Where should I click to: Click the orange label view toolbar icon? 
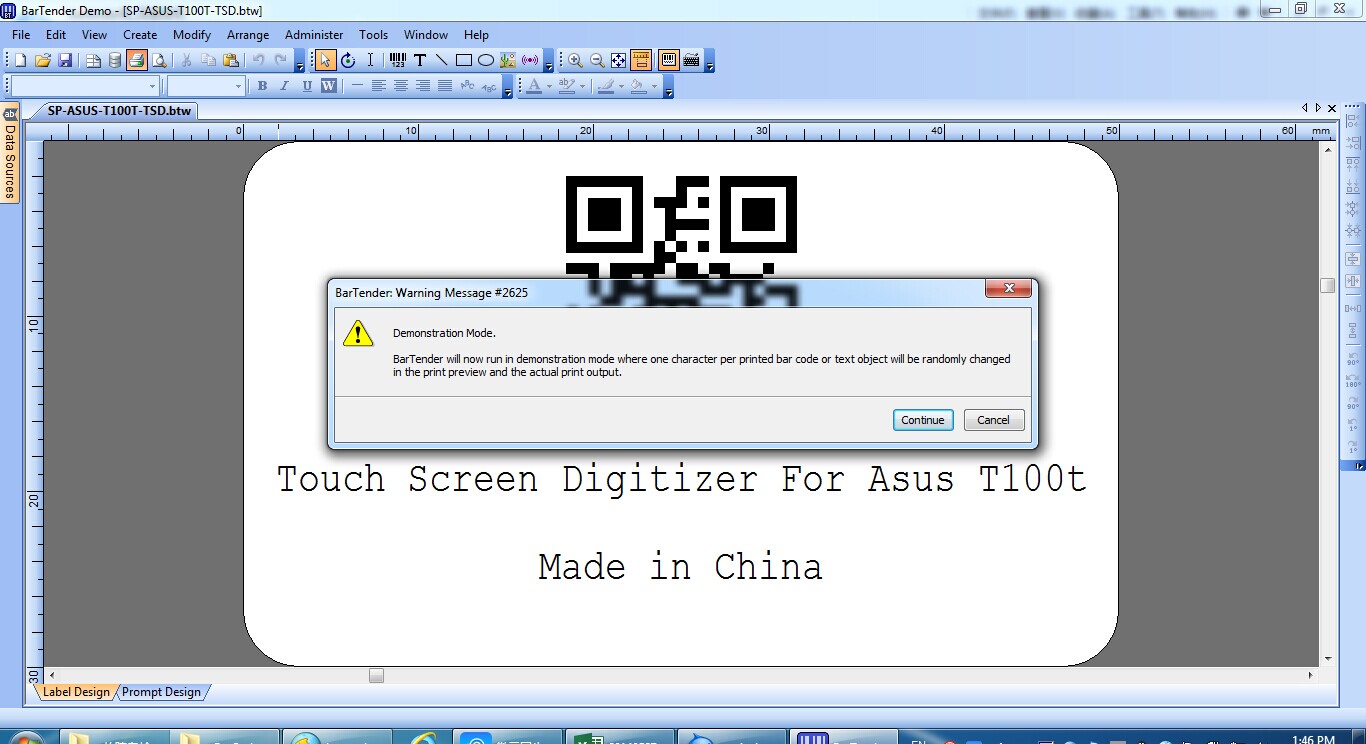tap(641, 61)
